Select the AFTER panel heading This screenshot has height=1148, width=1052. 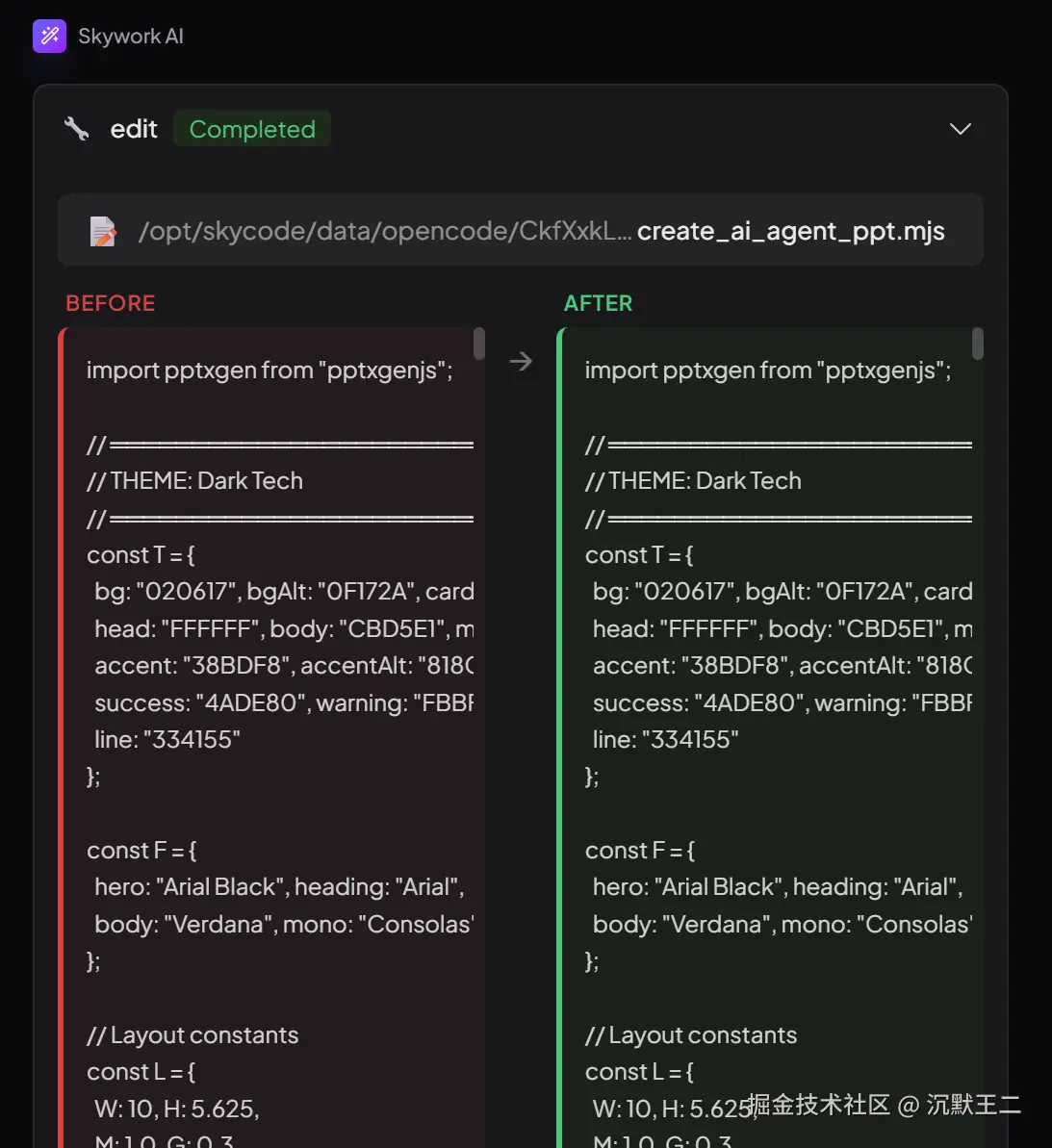[598, 303]
